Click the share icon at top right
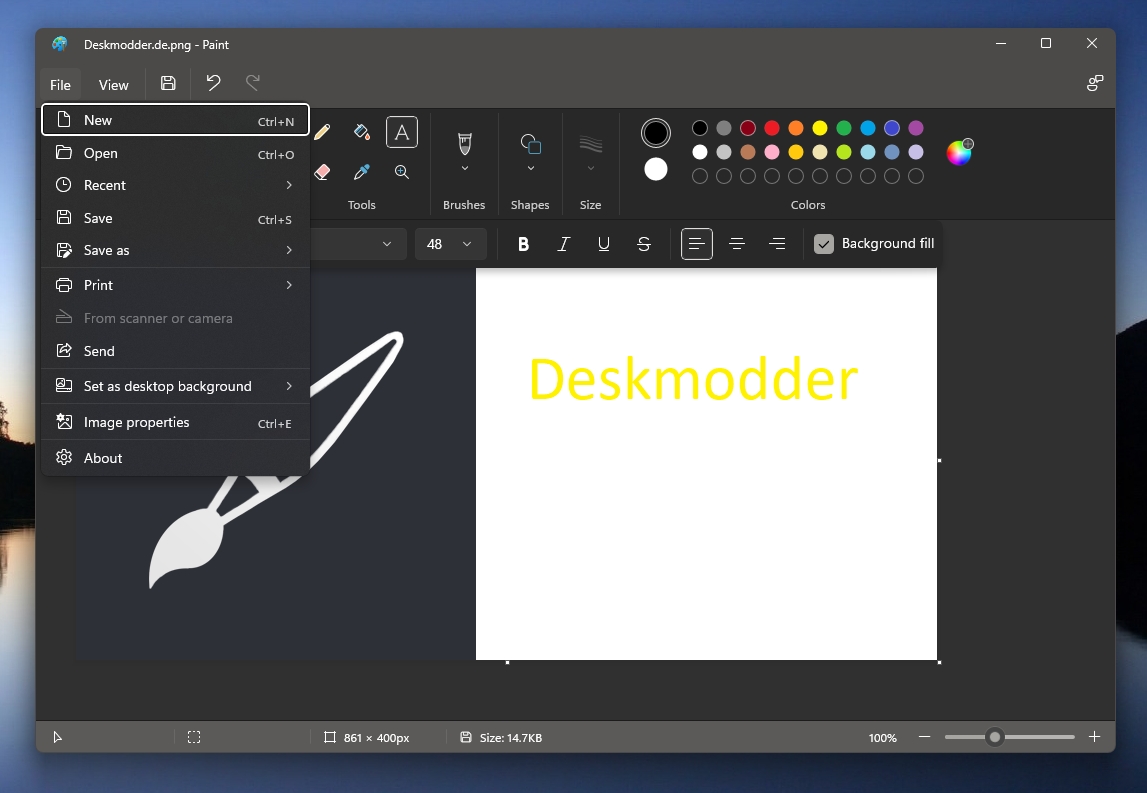Image resolution: width=1147 pixels, height=793 pixels. [1094, 83]
